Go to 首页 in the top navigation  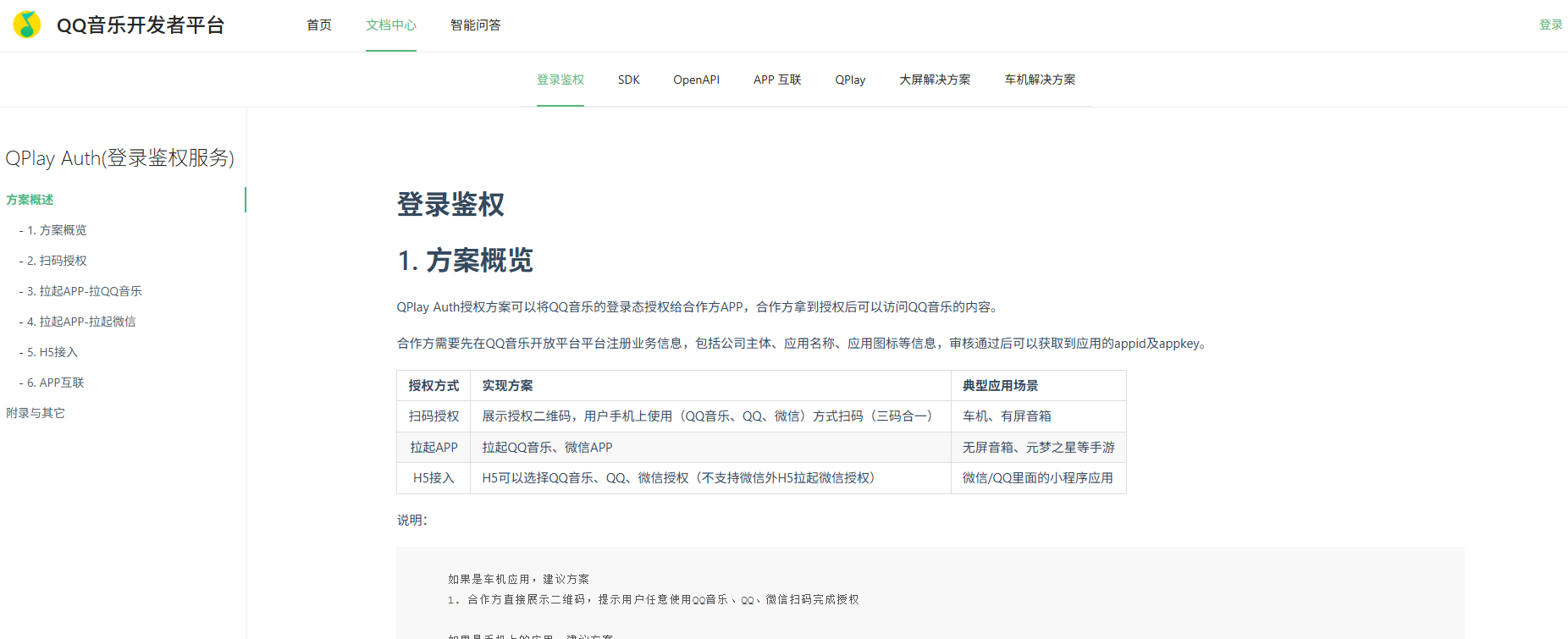click(x=319, y=25)
